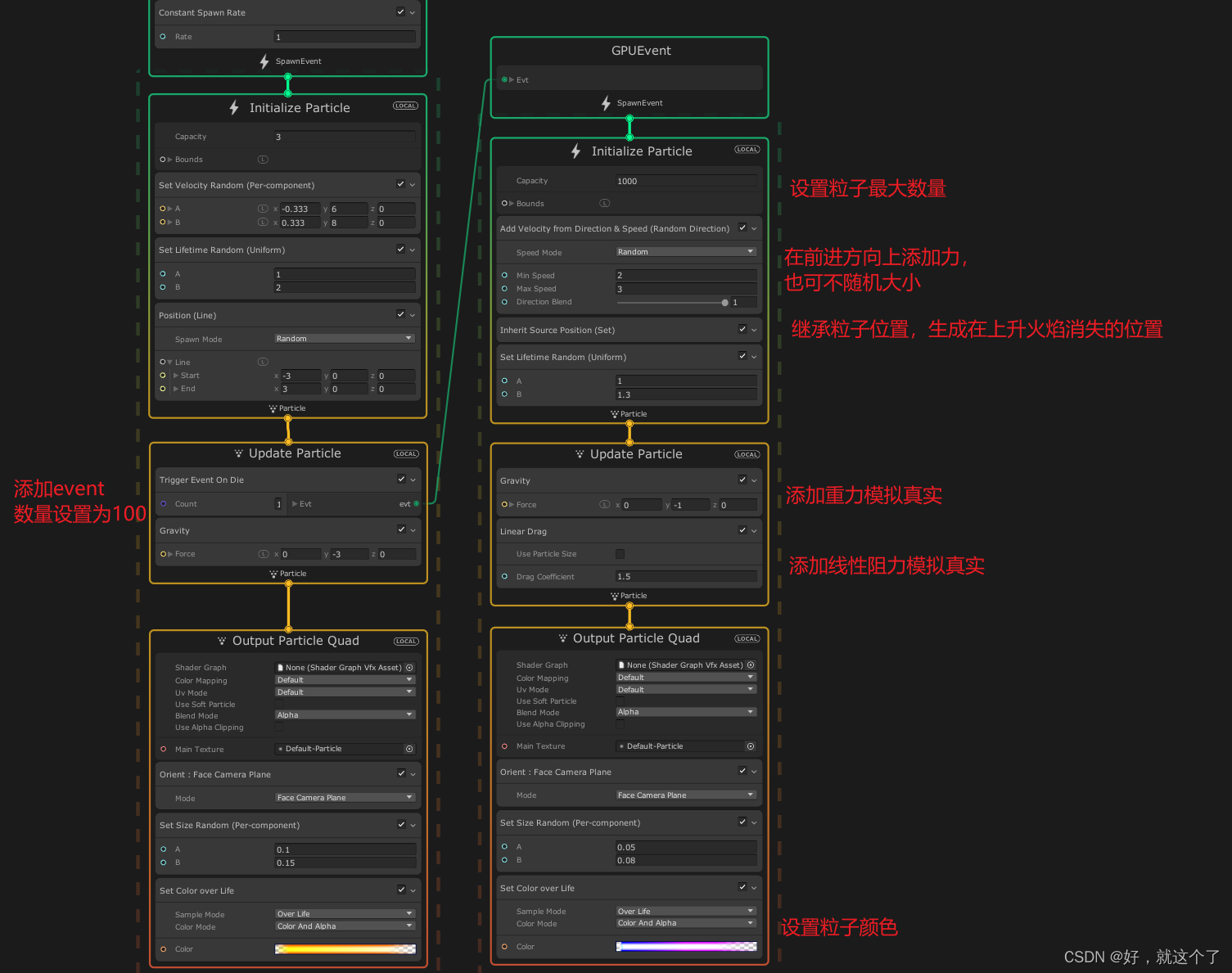The image size is (1232, 973).
Task: Toggle space icon on left Bounds property
Action: (x=263, y=160)
